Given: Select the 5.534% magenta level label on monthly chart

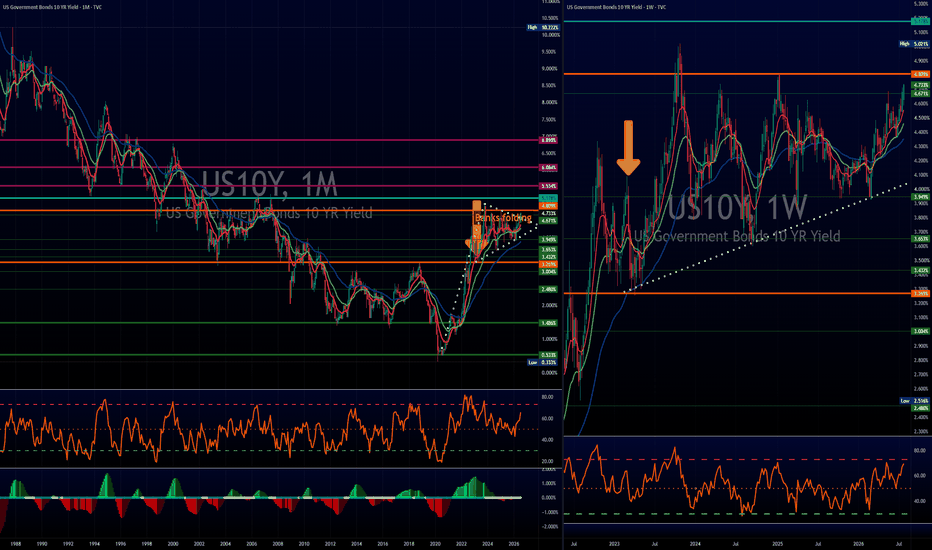Looking at the screenshot, I should point(548,186).
